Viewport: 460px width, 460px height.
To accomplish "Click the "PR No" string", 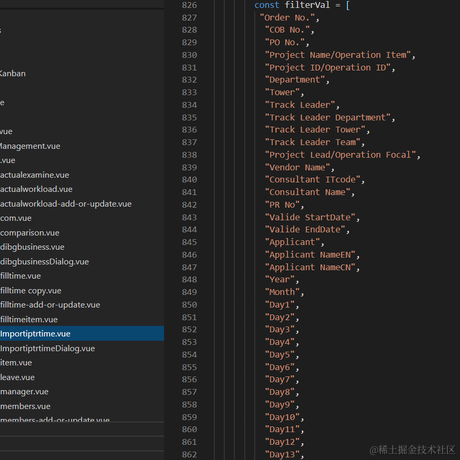I will [282, 205].
